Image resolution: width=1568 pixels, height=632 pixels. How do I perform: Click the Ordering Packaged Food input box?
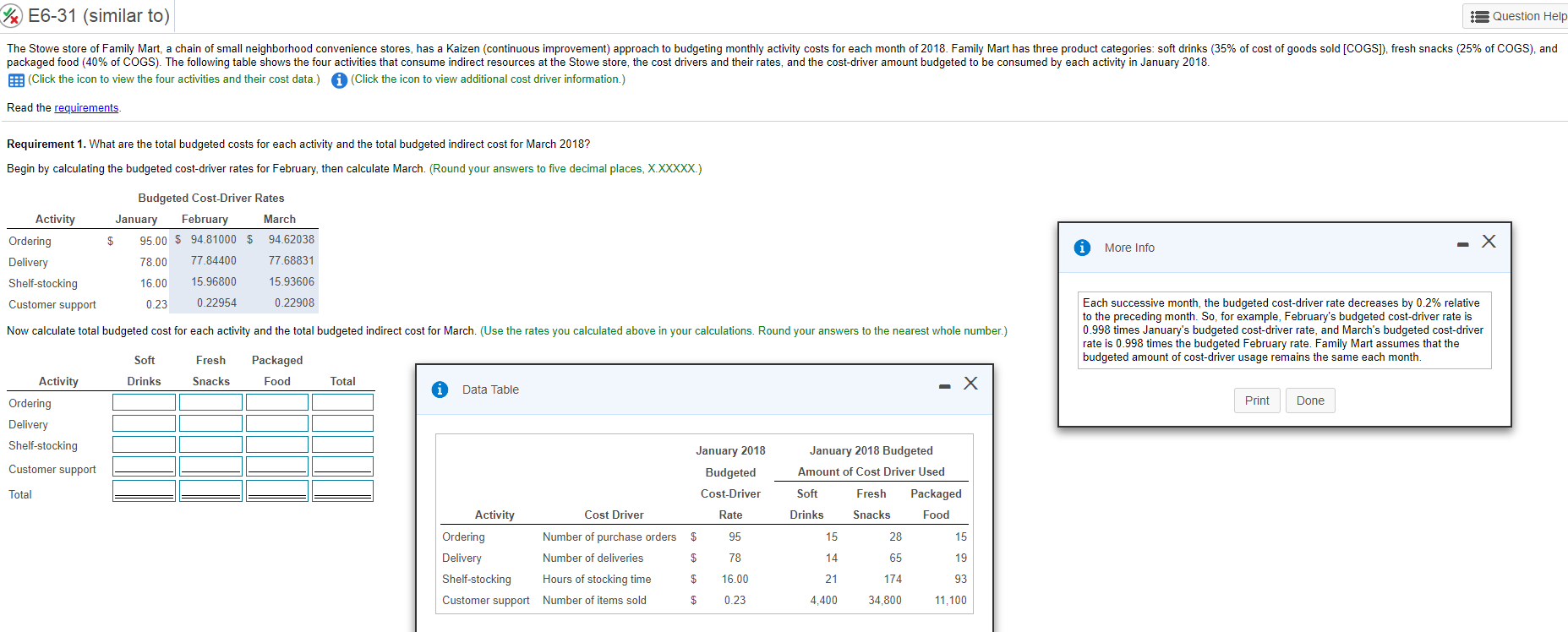[277, 402]
